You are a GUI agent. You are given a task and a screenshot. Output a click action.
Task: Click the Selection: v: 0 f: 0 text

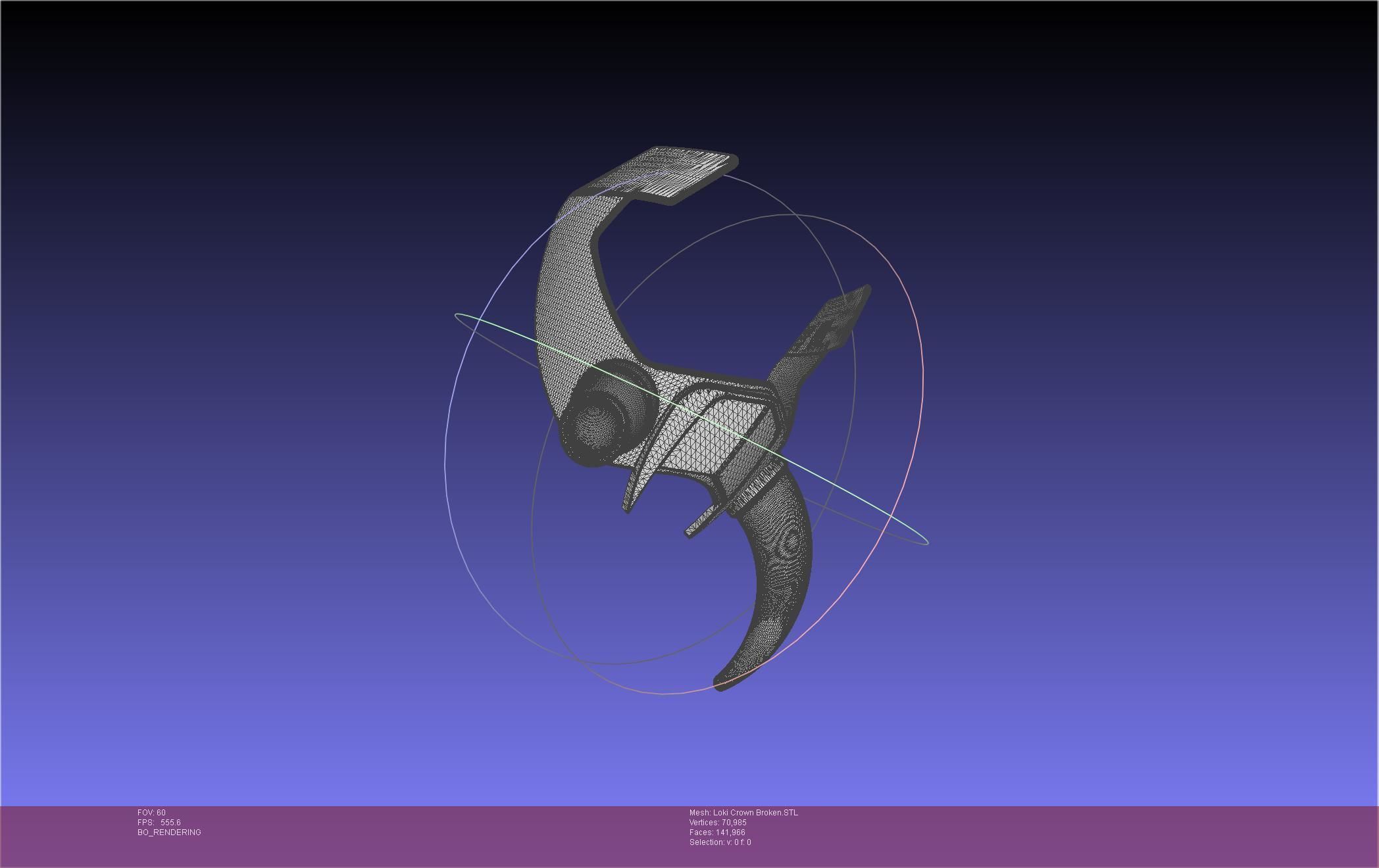720,842
